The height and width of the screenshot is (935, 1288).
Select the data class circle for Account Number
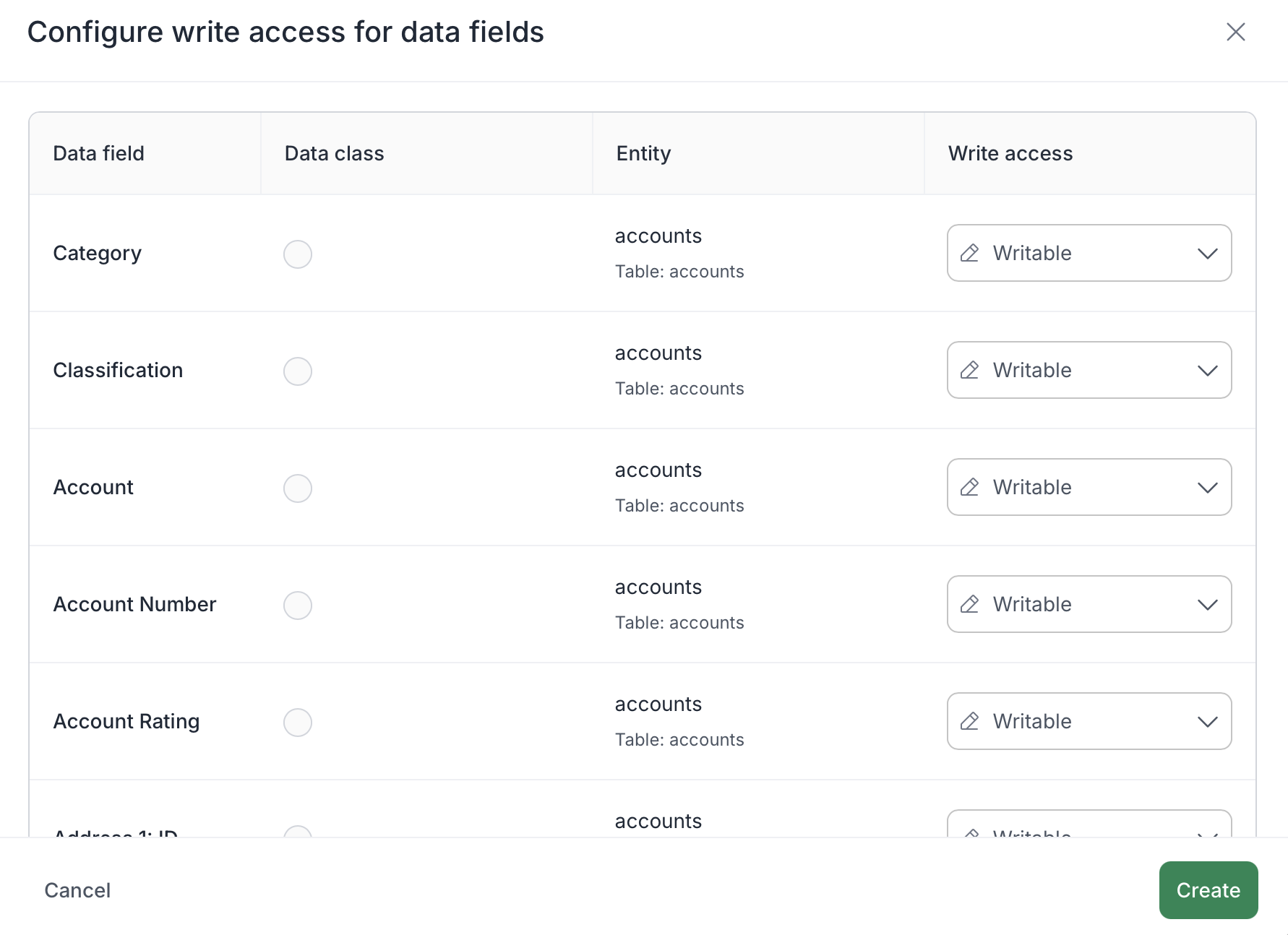297,606
